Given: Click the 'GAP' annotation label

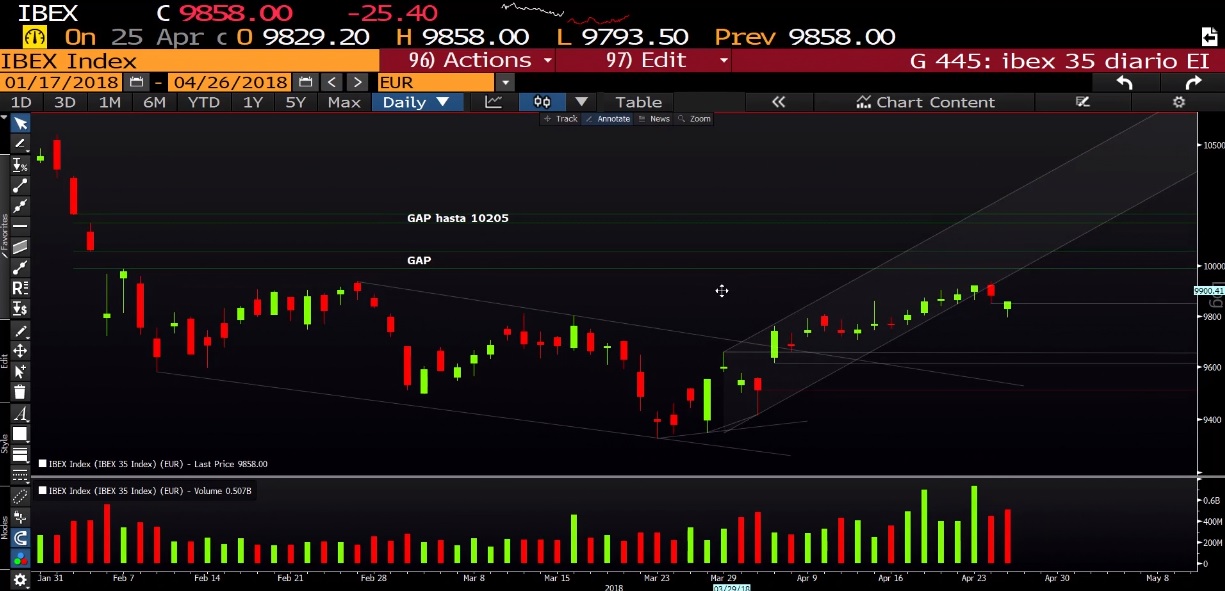Looking at the screenshot, I should point(419,260).
